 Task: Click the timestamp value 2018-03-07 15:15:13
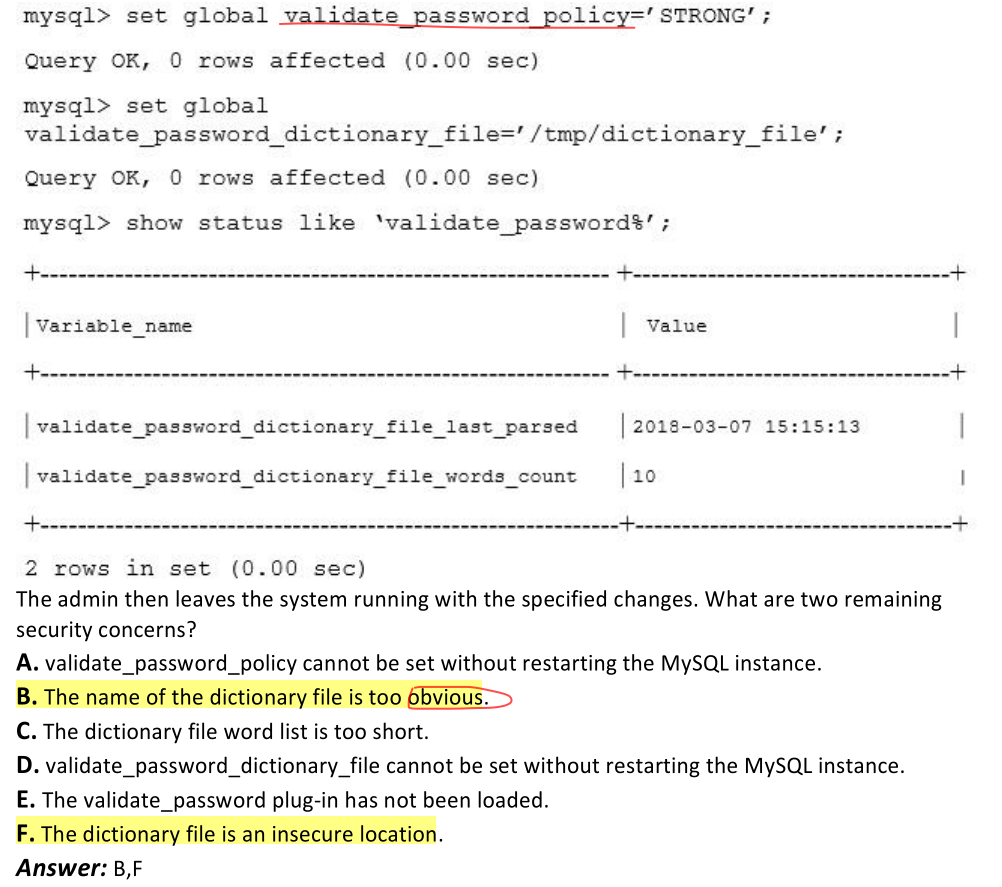[746, 426]
